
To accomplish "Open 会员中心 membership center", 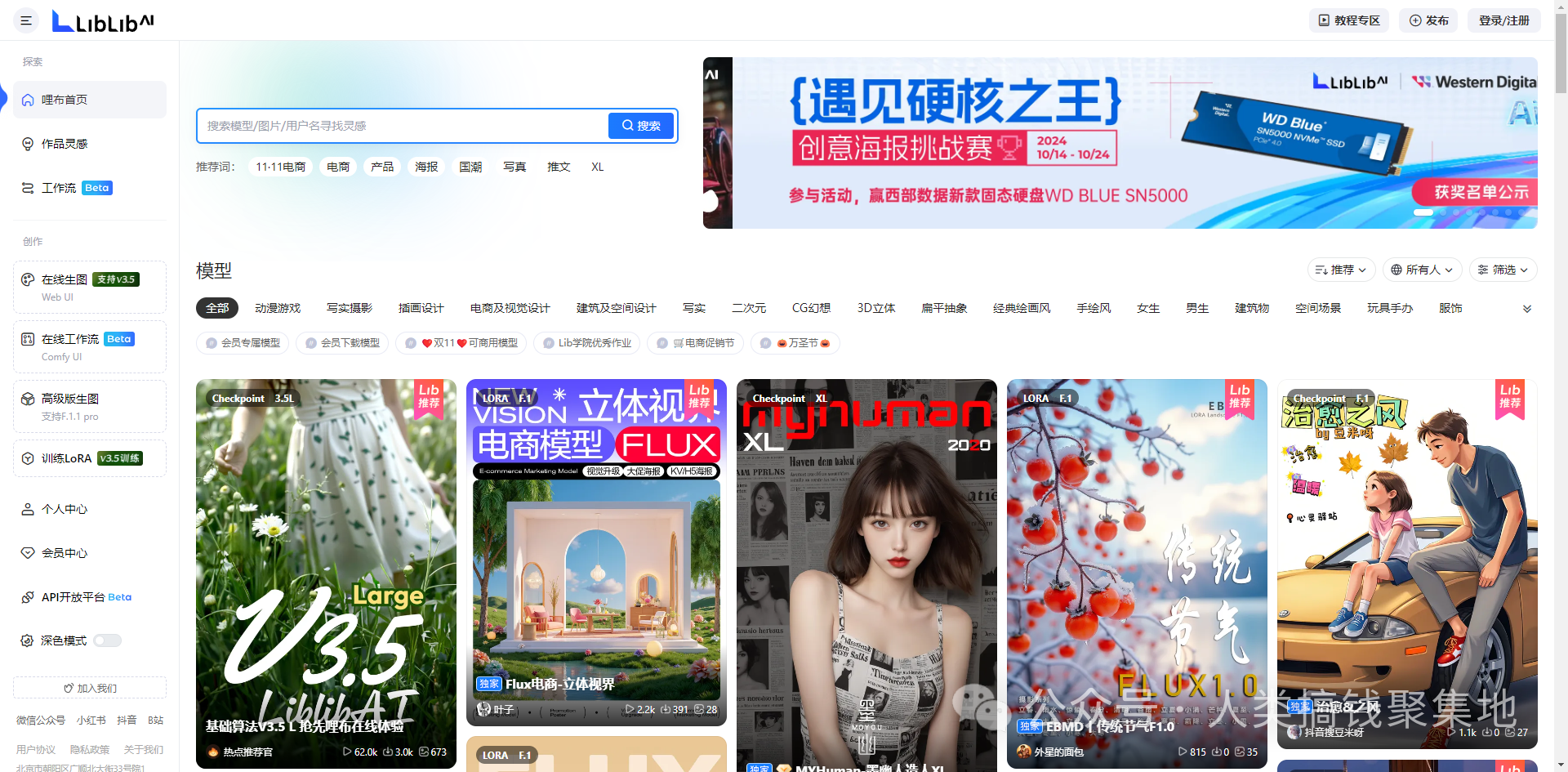I will click(x=65, y=552).
